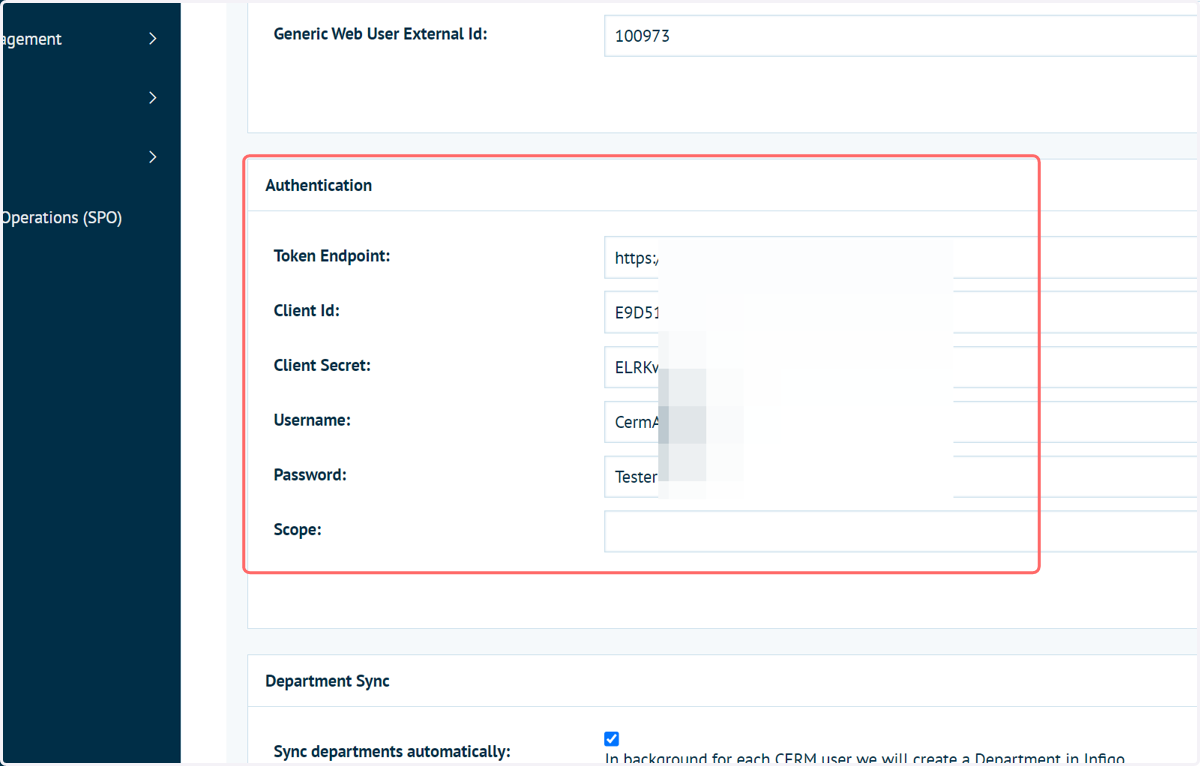Click into the empty Scope field
The height and width of the screenshot is (766, 1200).
coord(901,531)
